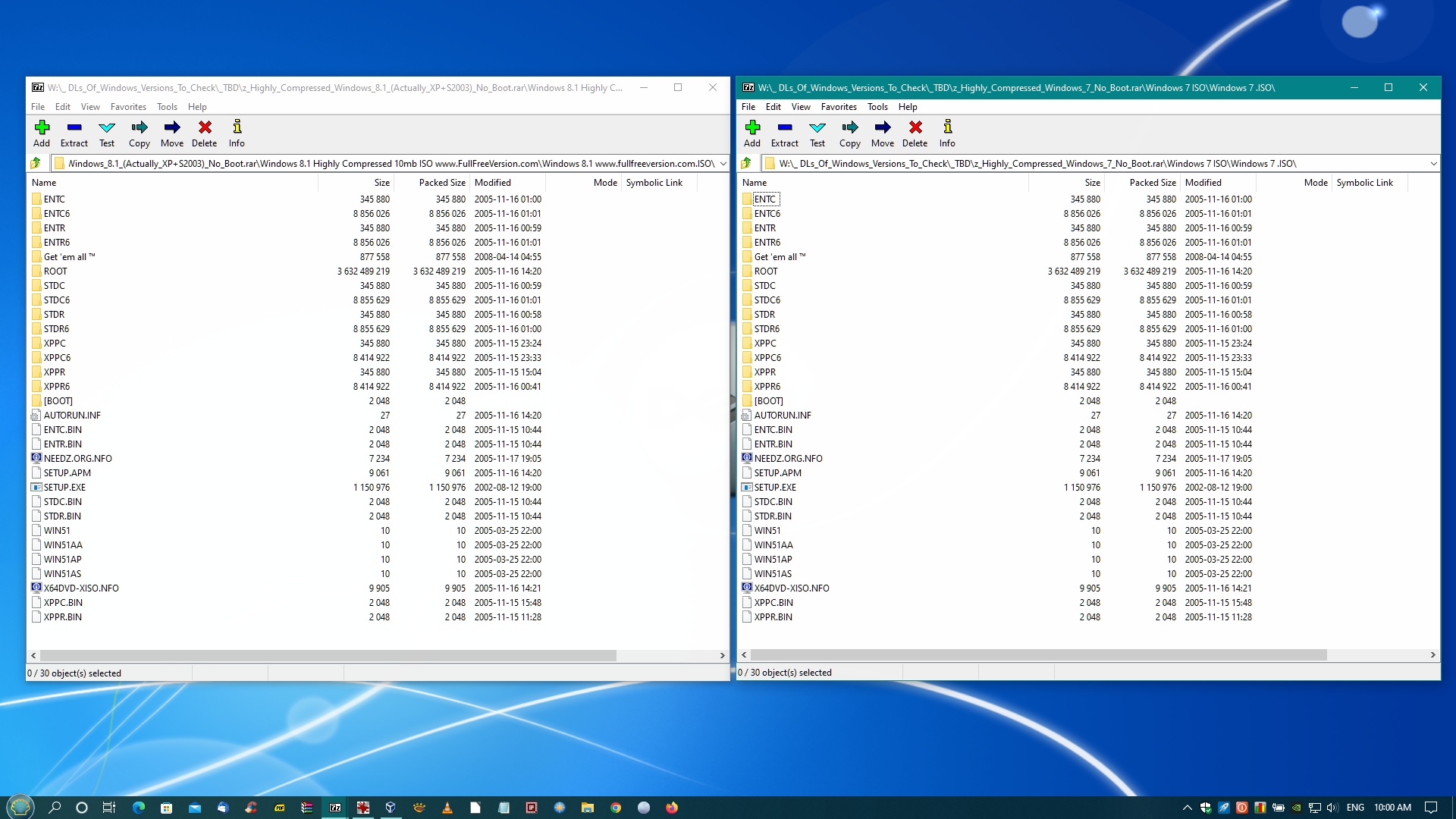Click Add in left 7-Zip window
The image size is (1456, 819).
(42, 133)
